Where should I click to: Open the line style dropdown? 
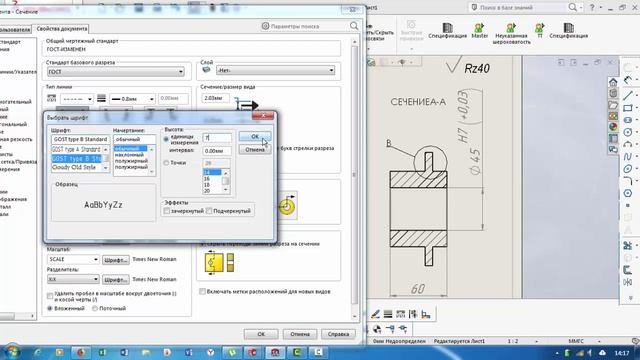click(x=77, y=99)
